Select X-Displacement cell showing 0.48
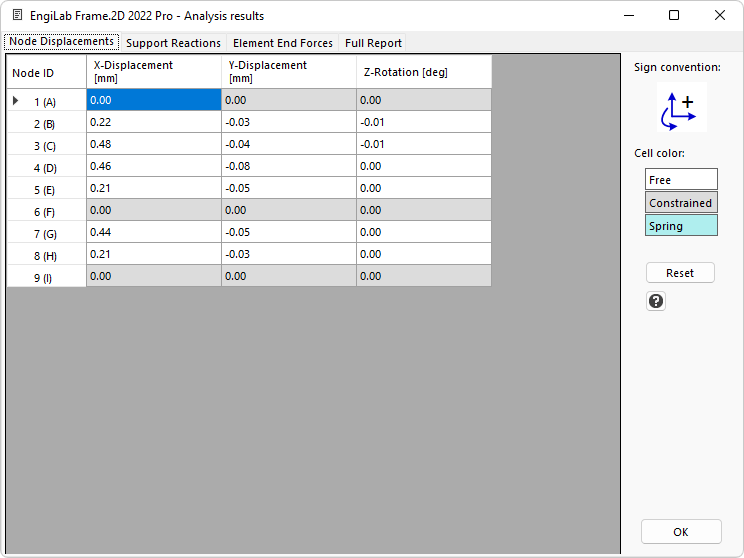Image resolution: width=744 pixels, height=558 pixels. point(153,144)
